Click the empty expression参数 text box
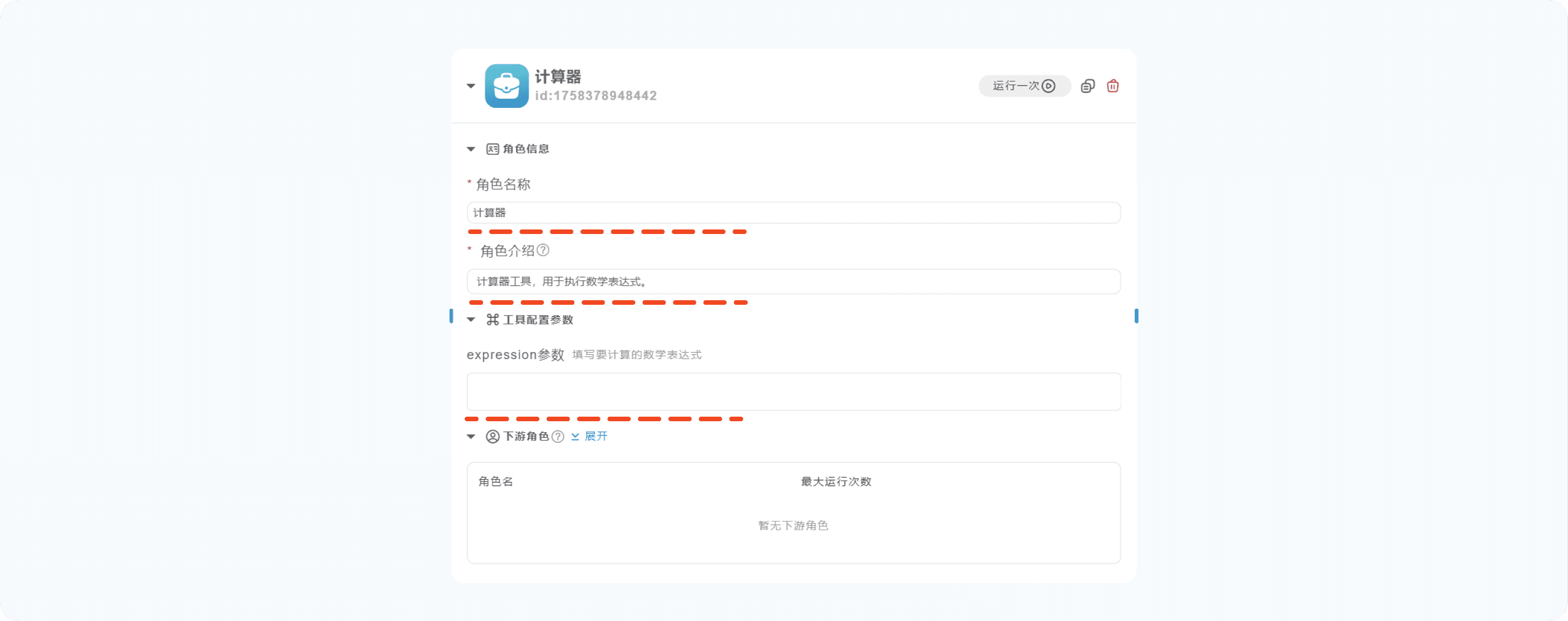This screenshot has height=621, width=1568. tap(793, 392)
